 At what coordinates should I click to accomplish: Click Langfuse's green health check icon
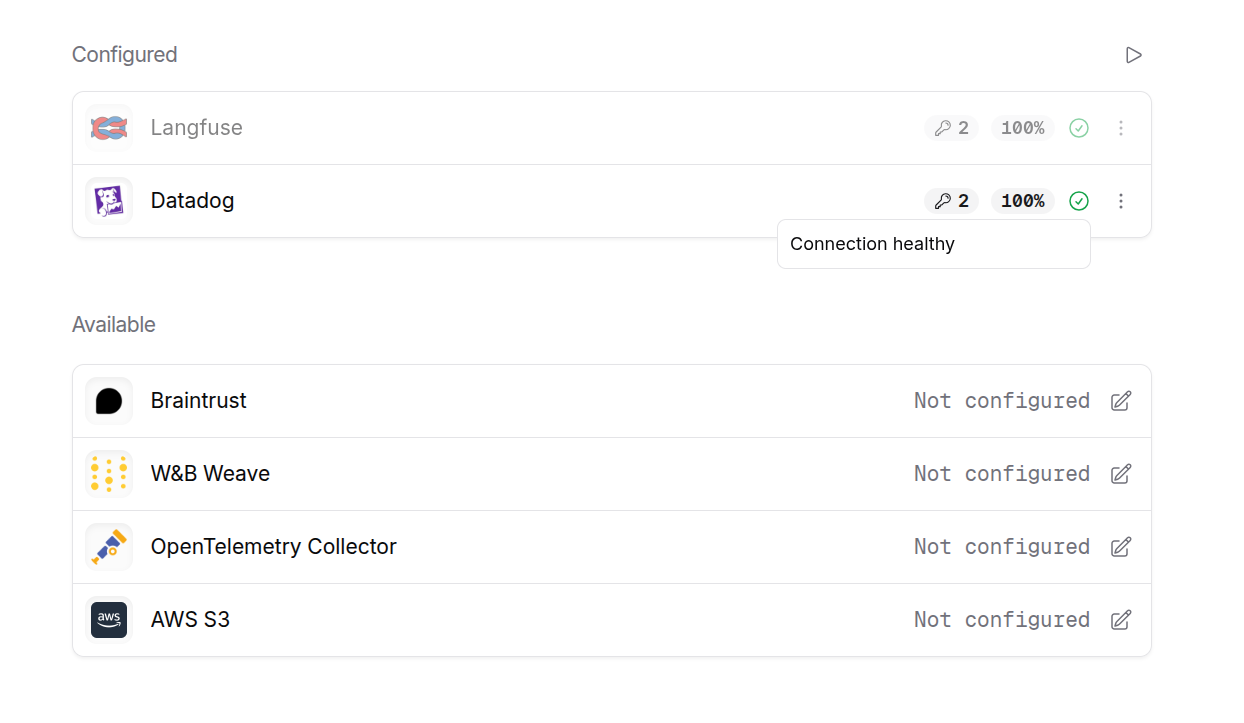tap(1078, 128)
